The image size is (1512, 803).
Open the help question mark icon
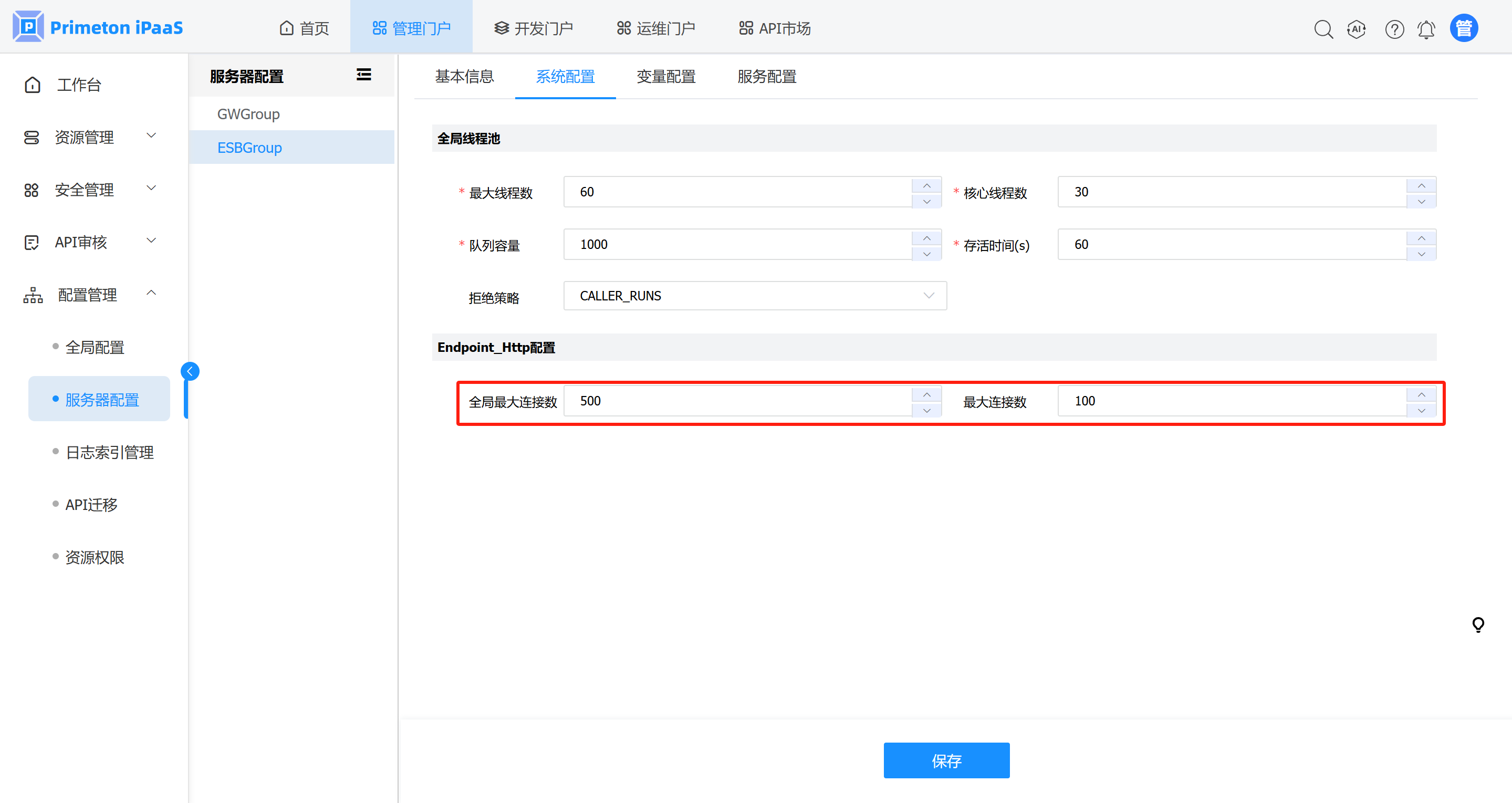[x=1394, y=29]
